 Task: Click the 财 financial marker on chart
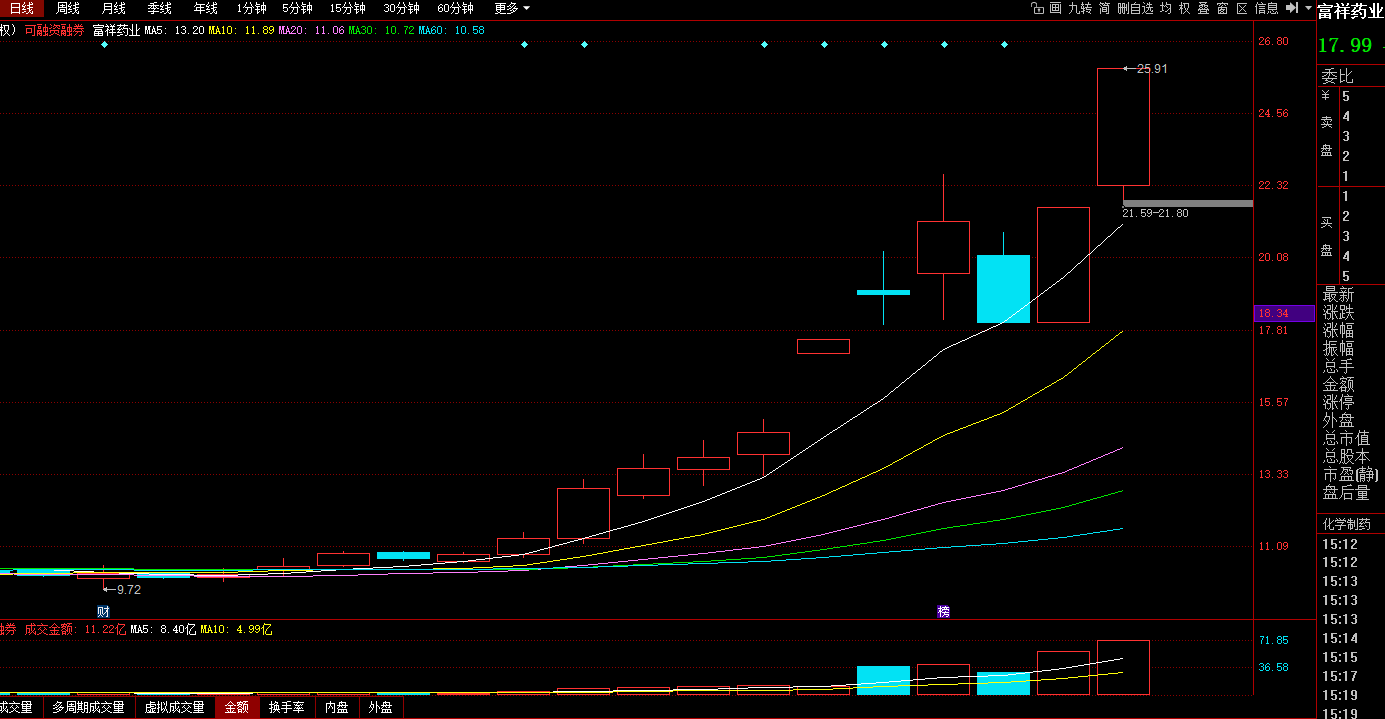point(103,611)
